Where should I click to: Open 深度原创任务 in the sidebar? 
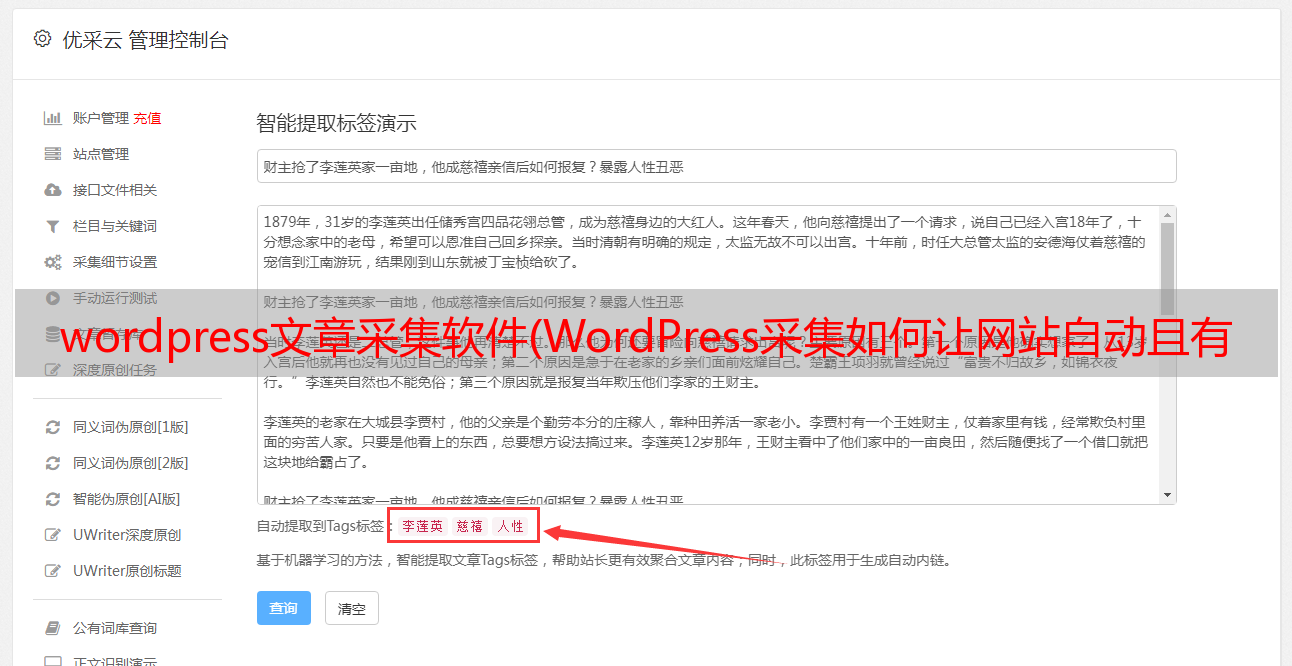click(114, 370)
